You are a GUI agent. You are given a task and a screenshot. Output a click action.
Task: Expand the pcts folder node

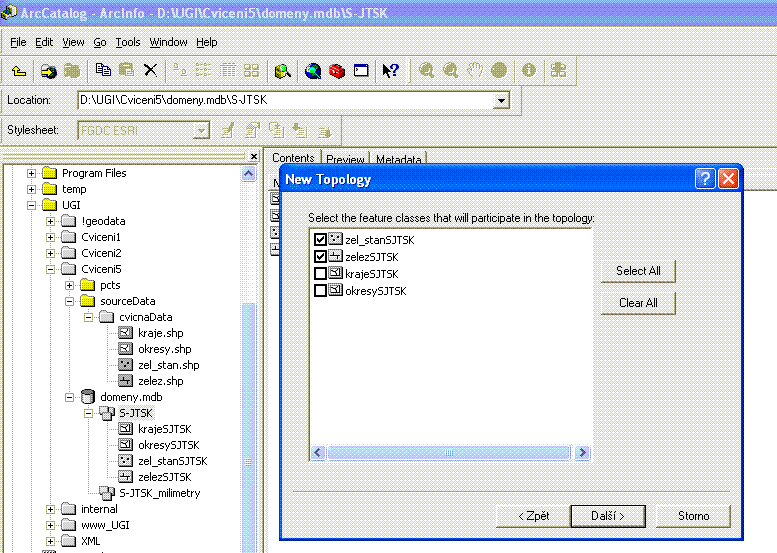[69, 285]
